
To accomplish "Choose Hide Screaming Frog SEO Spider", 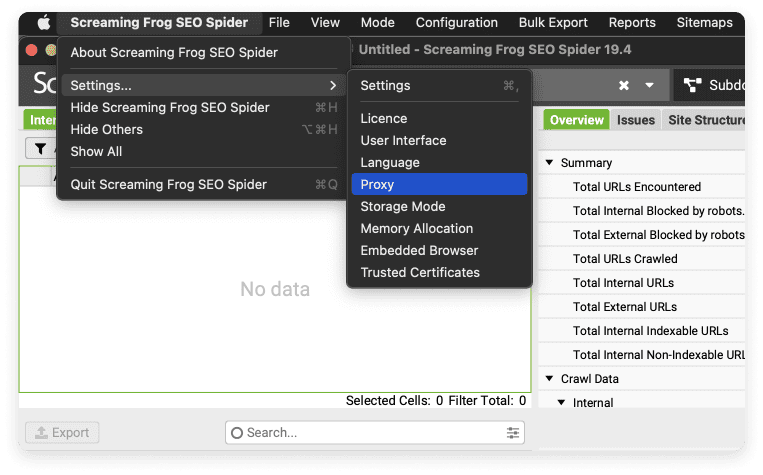I will [203, 108].
